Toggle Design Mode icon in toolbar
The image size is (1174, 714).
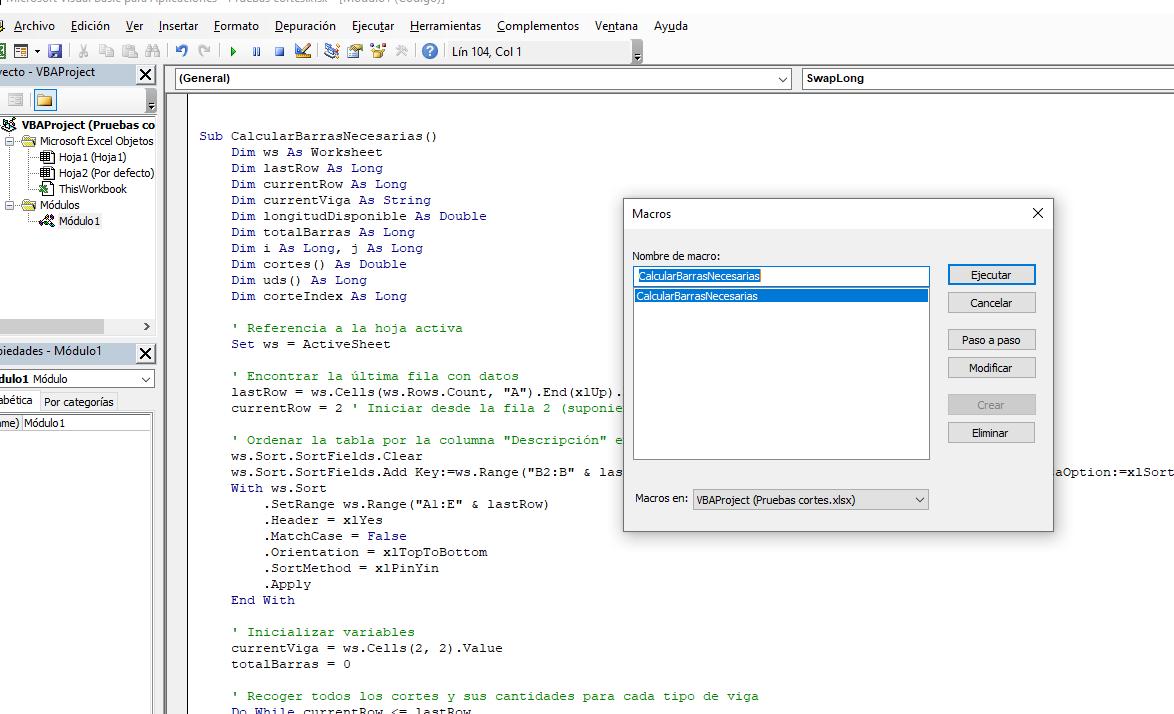pyautogui.click(x=303, y=51)
